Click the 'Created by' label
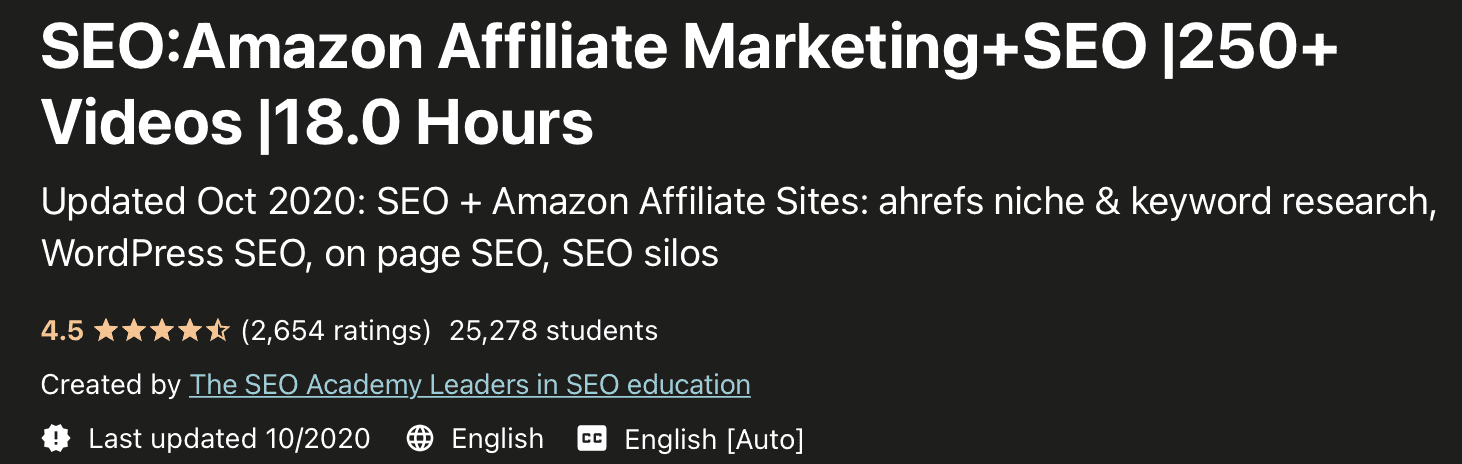The image size is (1462, 464). [x=111, y=384]
